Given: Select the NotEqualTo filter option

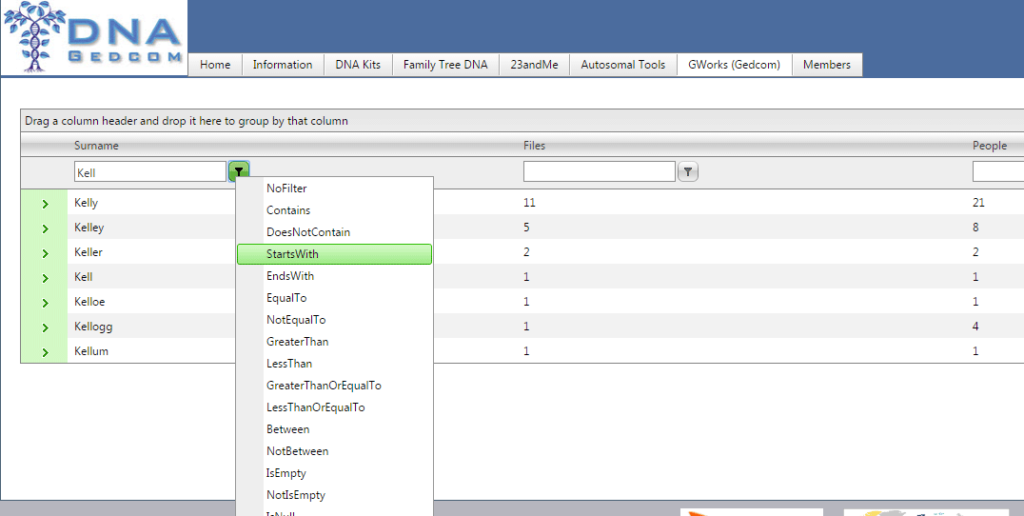Looking at the screenshot, I should pyautogui.click(x=334, y=319).
